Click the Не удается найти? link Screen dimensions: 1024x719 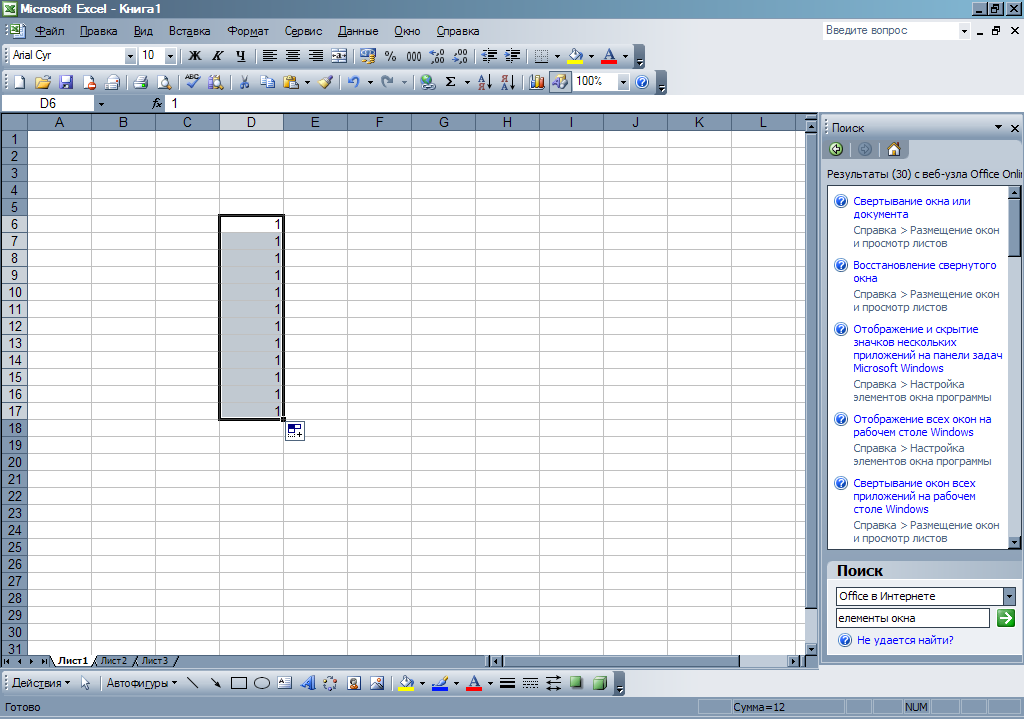(904, 640)
